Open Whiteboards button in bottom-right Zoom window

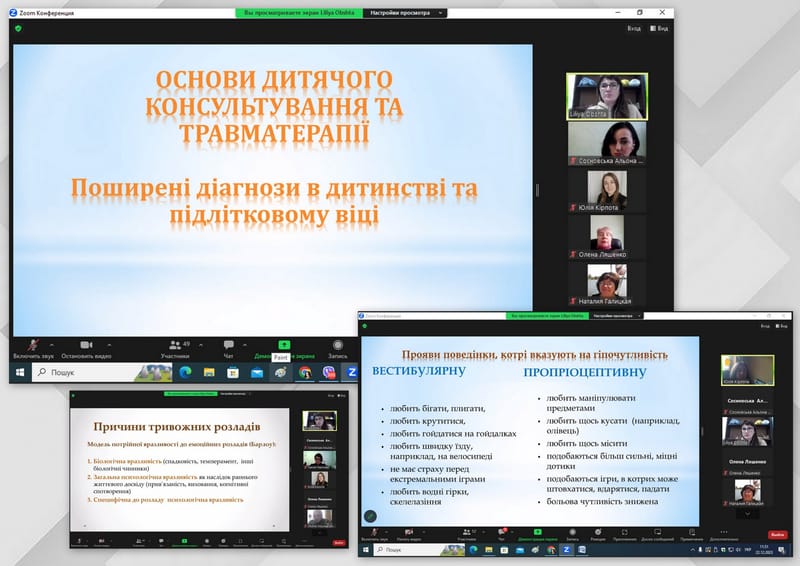click(657, 532)
